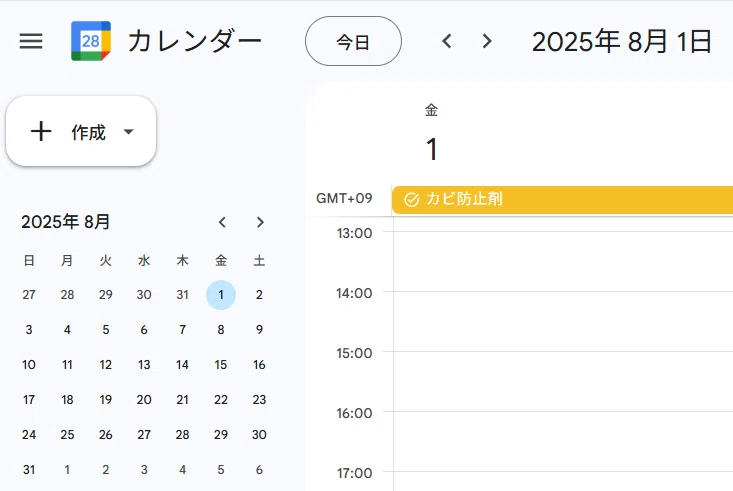Screen dimensions: 733x491
Task: Jump to today with 今日 button
Action: [x=353, y=41]
